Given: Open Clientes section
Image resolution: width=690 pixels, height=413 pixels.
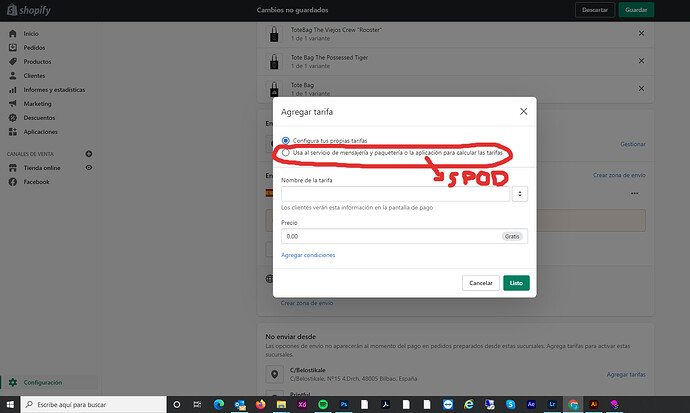Looking at the screenshot, I should (34, 76).
